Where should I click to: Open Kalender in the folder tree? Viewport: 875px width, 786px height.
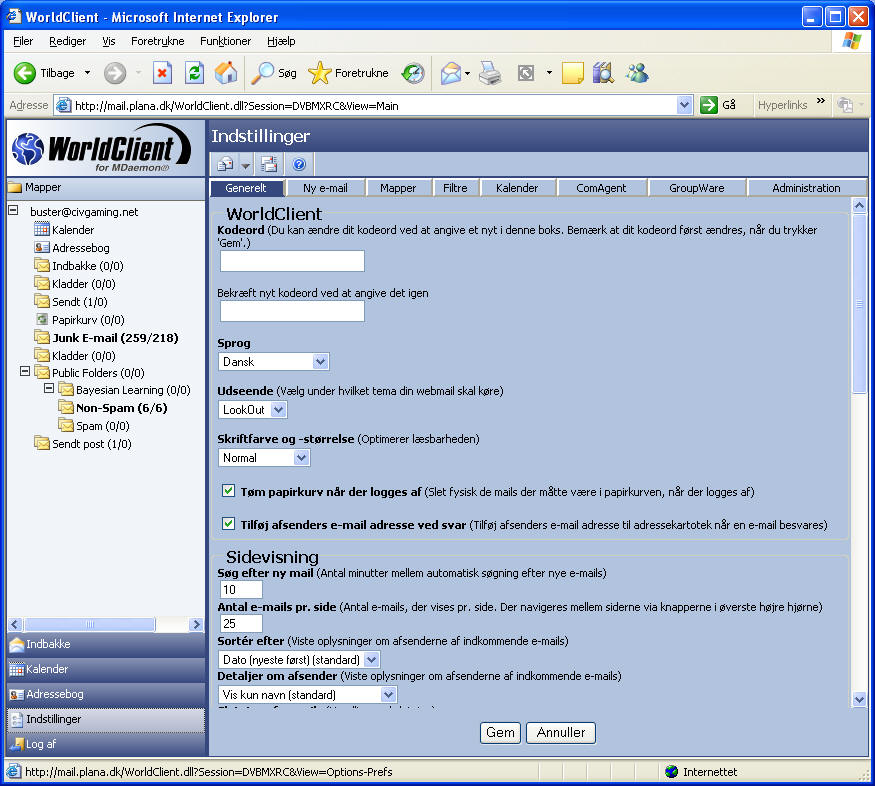[72, 230]
